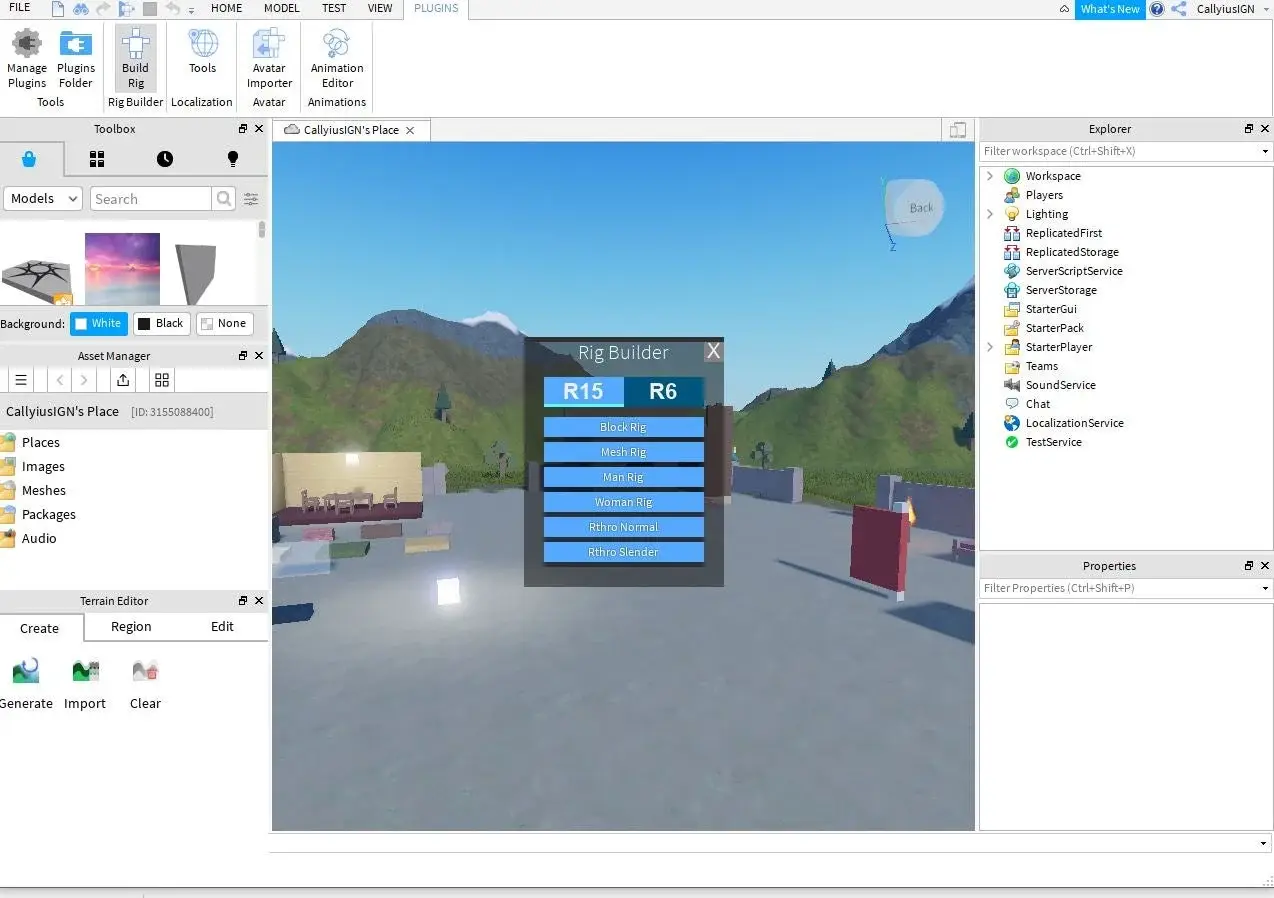Click the Woman Rig button
This screenshot has width=1274, height=898.
pyautogui.click(x=623, y=502)
